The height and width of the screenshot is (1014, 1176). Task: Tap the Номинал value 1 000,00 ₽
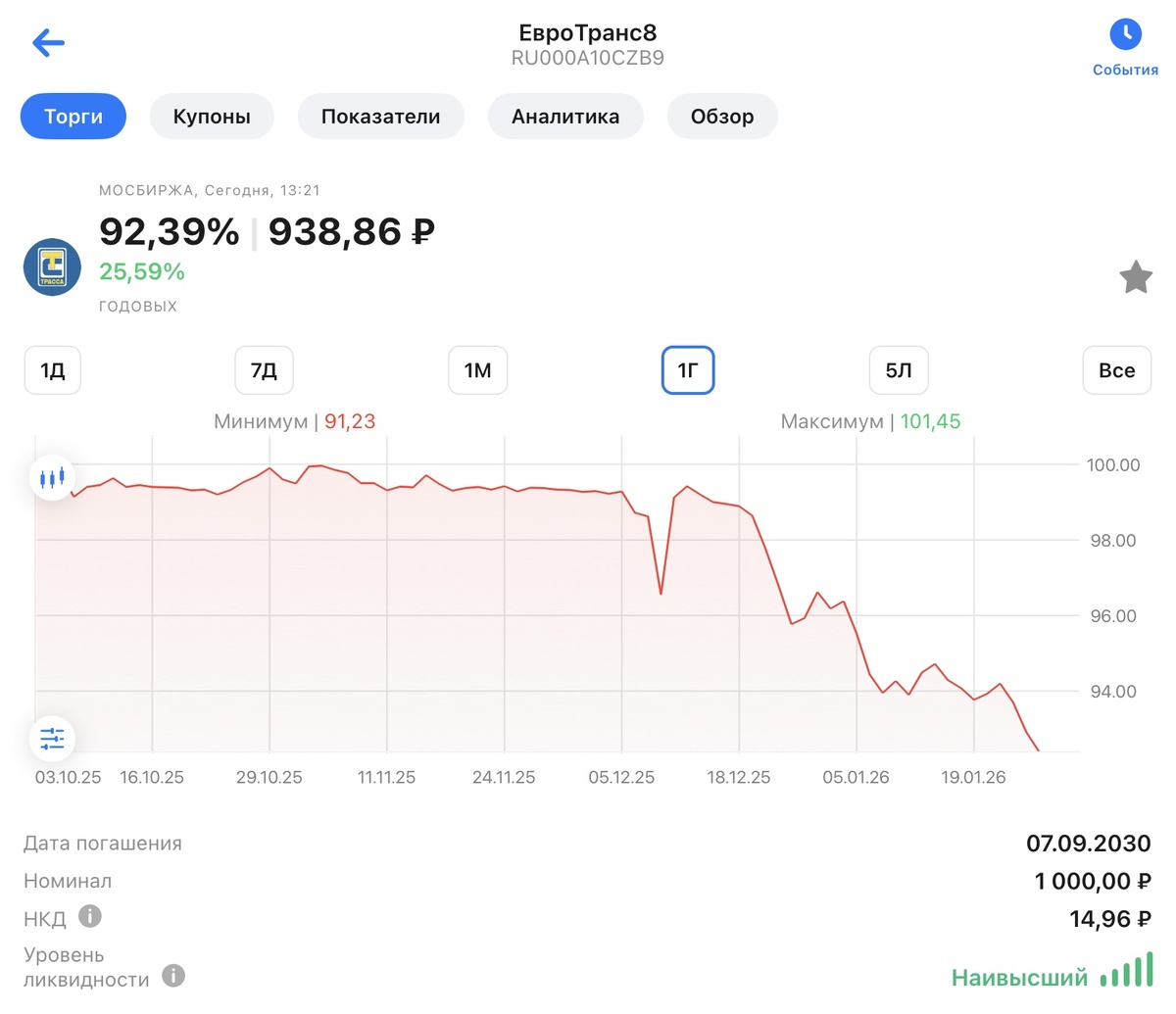click(x=1093, y=881)
